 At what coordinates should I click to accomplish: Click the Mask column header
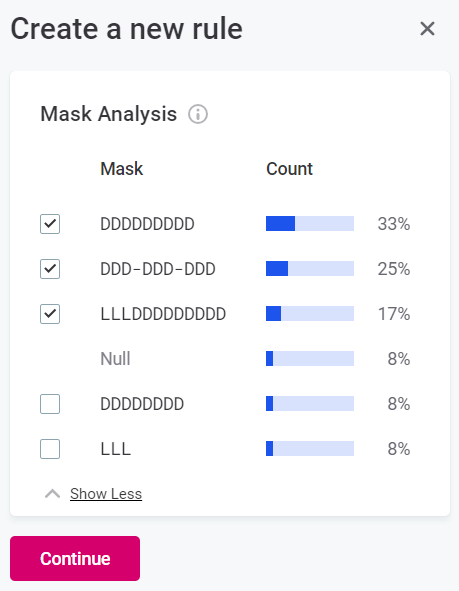tap(122, 168)
